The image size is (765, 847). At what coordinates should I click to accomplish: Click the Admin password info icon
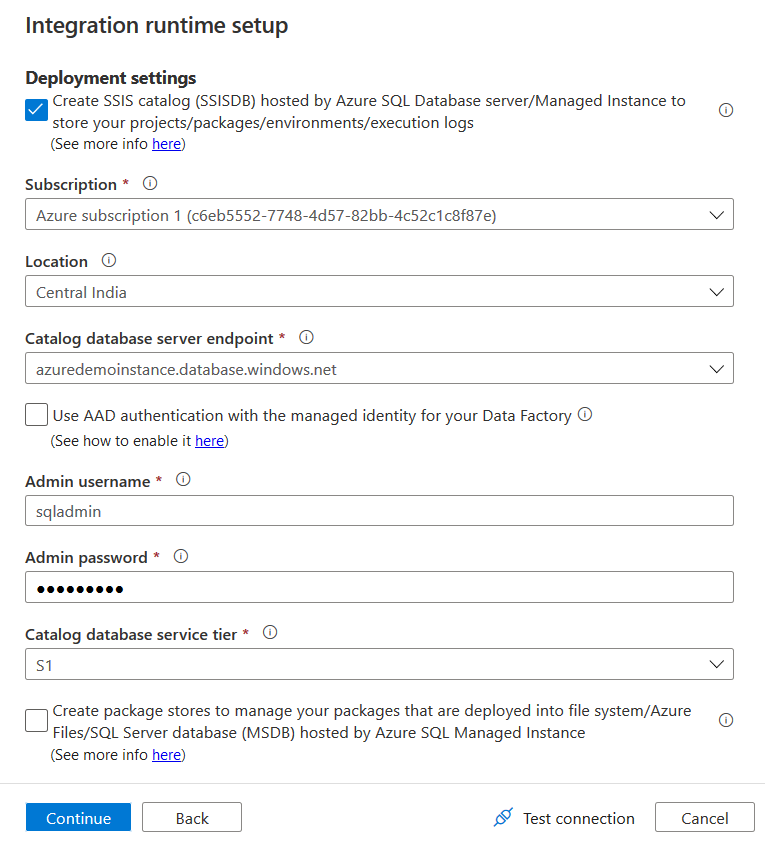(180, 556)
